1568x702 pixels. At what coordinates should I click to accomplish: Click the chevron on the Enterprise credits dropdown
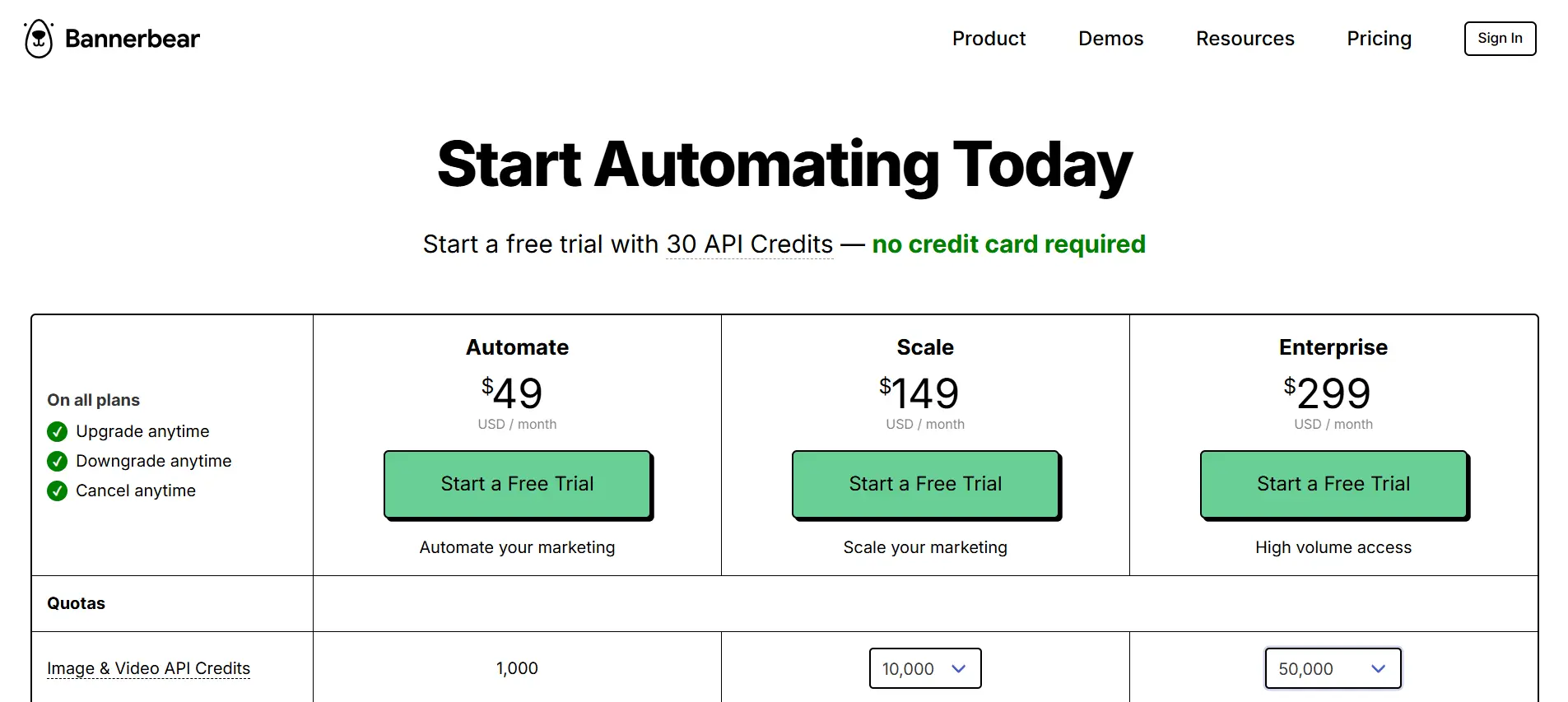[1379, 668]
